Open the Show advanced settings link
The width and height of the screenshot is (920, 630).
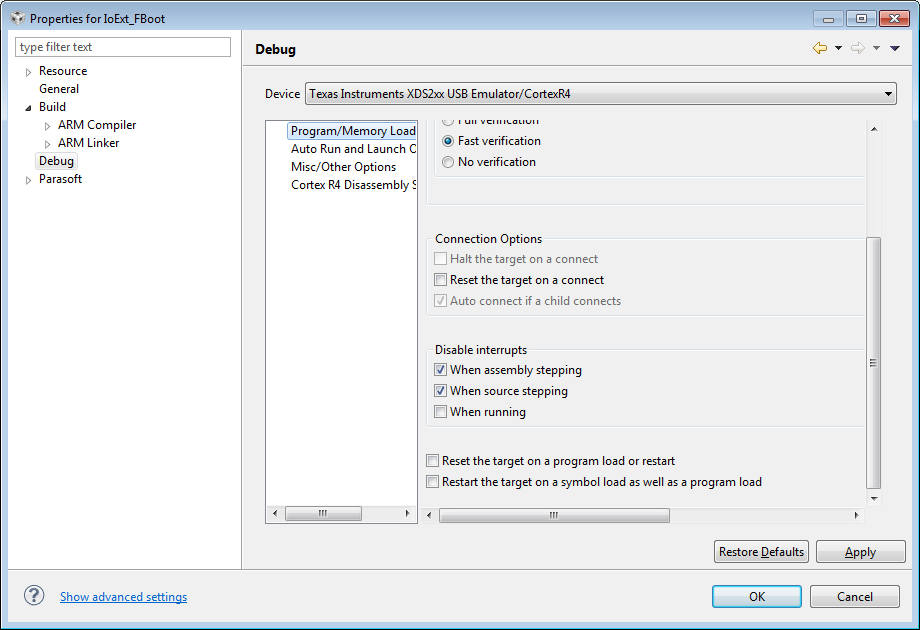[123, 597]
